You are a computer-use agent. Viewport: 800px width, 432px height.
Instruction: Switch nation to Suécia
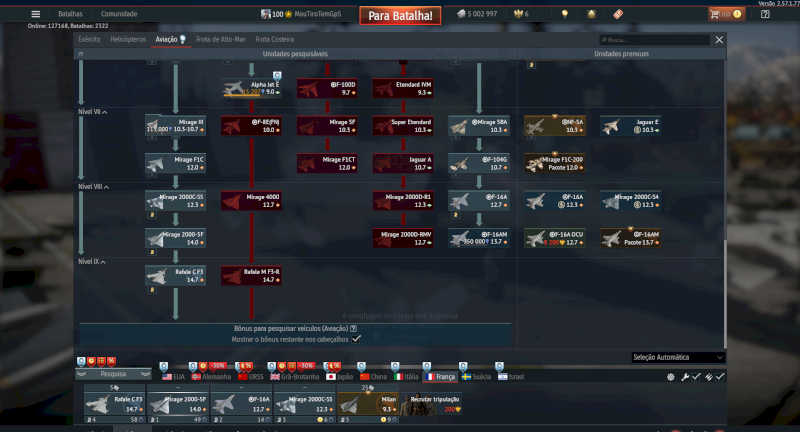click(x=477, y=377)
